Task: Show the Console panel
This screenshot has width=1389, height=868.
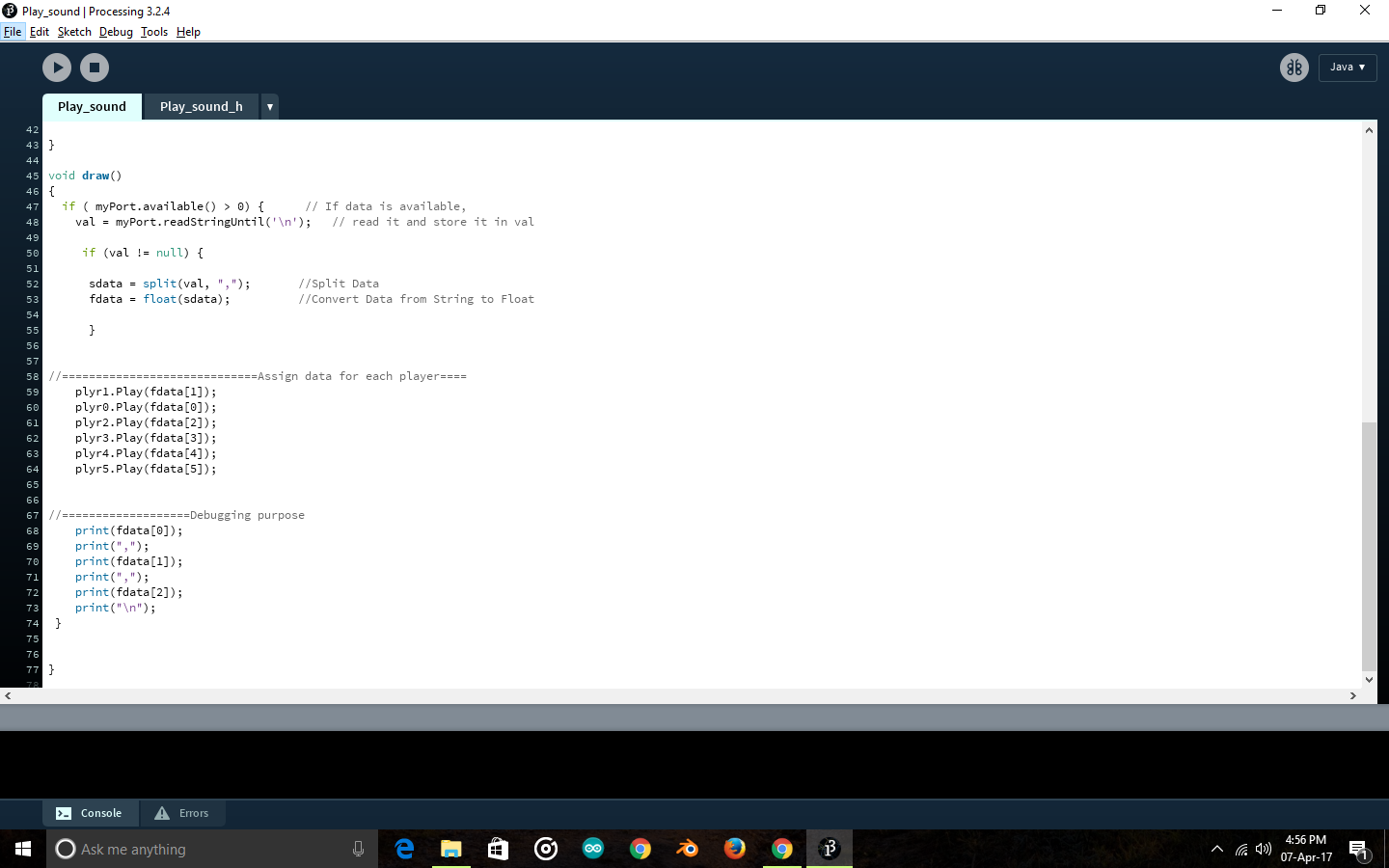Action: tap(90, 813)
